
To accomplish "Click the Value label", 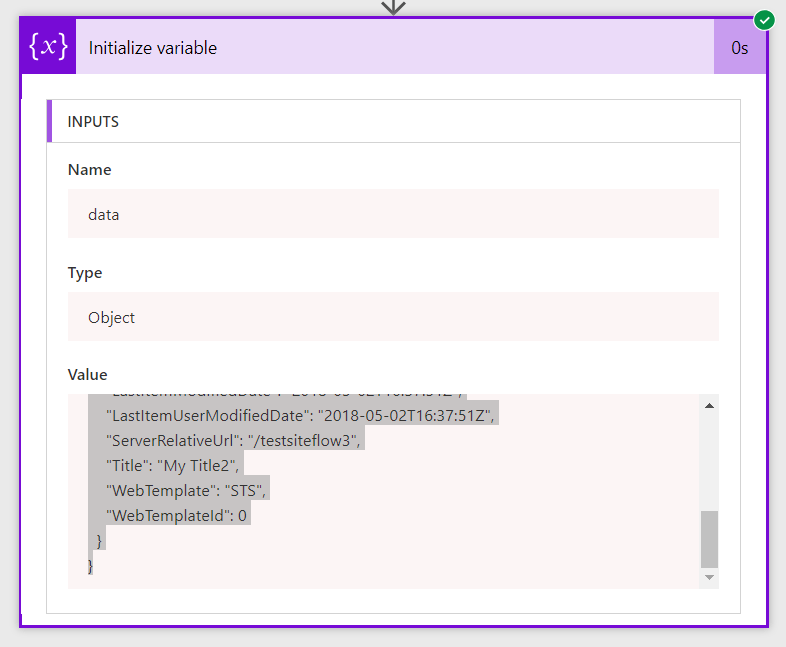I will [87, 375].
